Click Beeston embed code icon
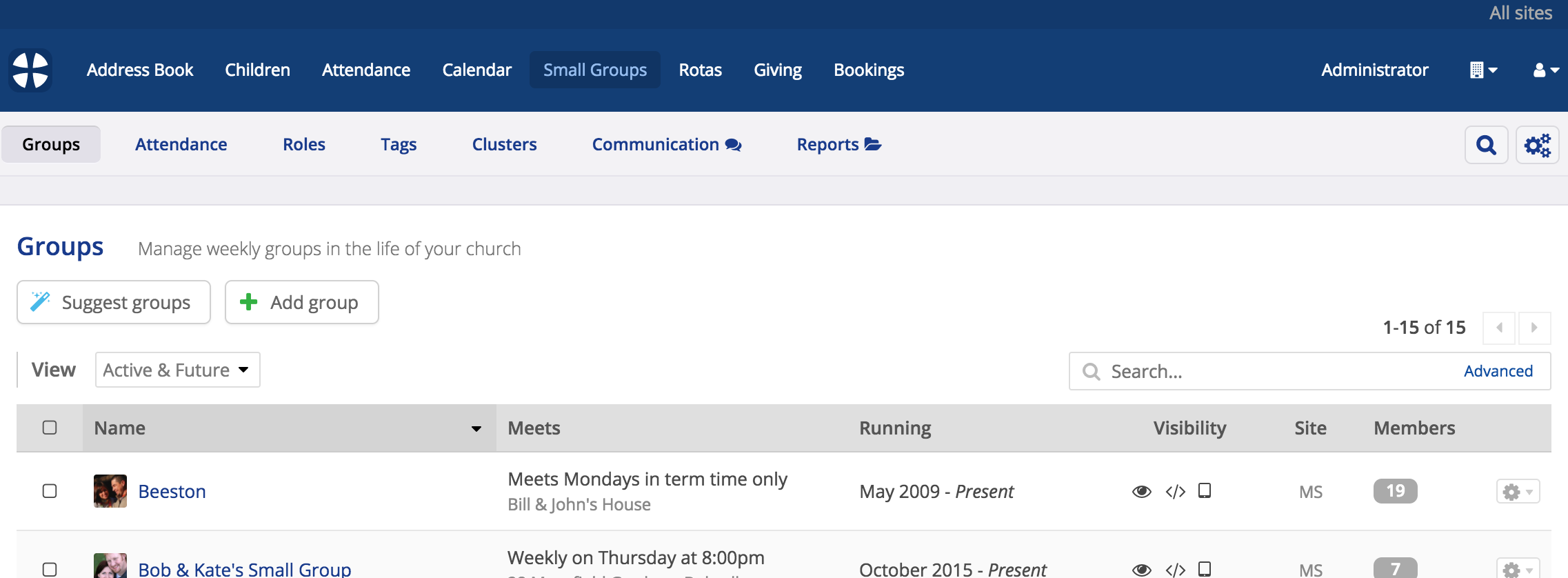Viewport: 1568px width, 578px height. [1175, 491]
